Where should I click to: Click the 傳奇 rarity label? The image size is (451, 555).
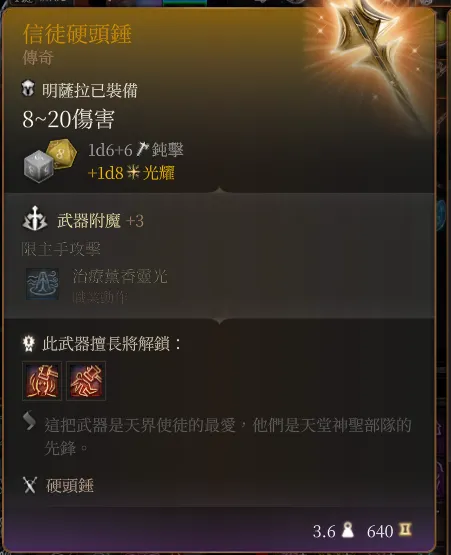tap(38, 58)
